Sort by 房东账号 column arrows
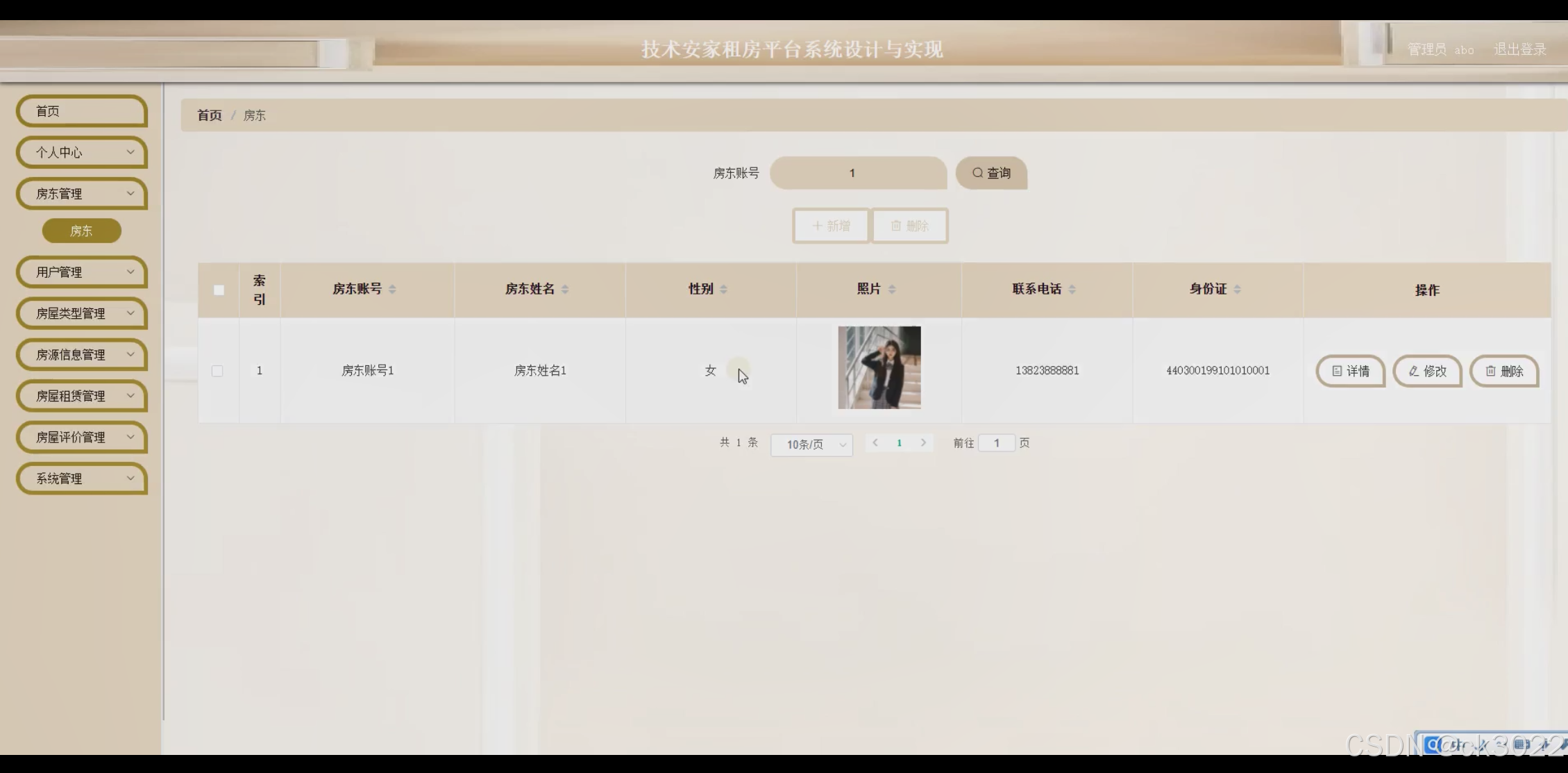Image resolution: width=1568 pixels, height=773 pixels. point(392,290)
